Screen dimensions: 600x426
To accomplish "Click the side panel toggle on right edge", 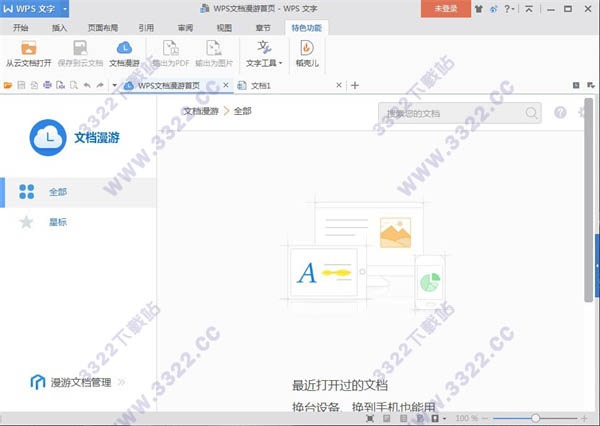I will point(597,266).
